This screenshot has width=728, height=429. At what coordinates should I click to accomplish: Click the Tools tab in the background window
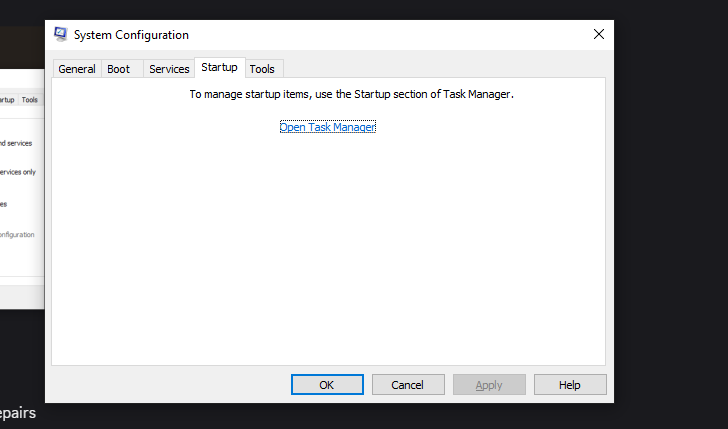tap(30, 100)
